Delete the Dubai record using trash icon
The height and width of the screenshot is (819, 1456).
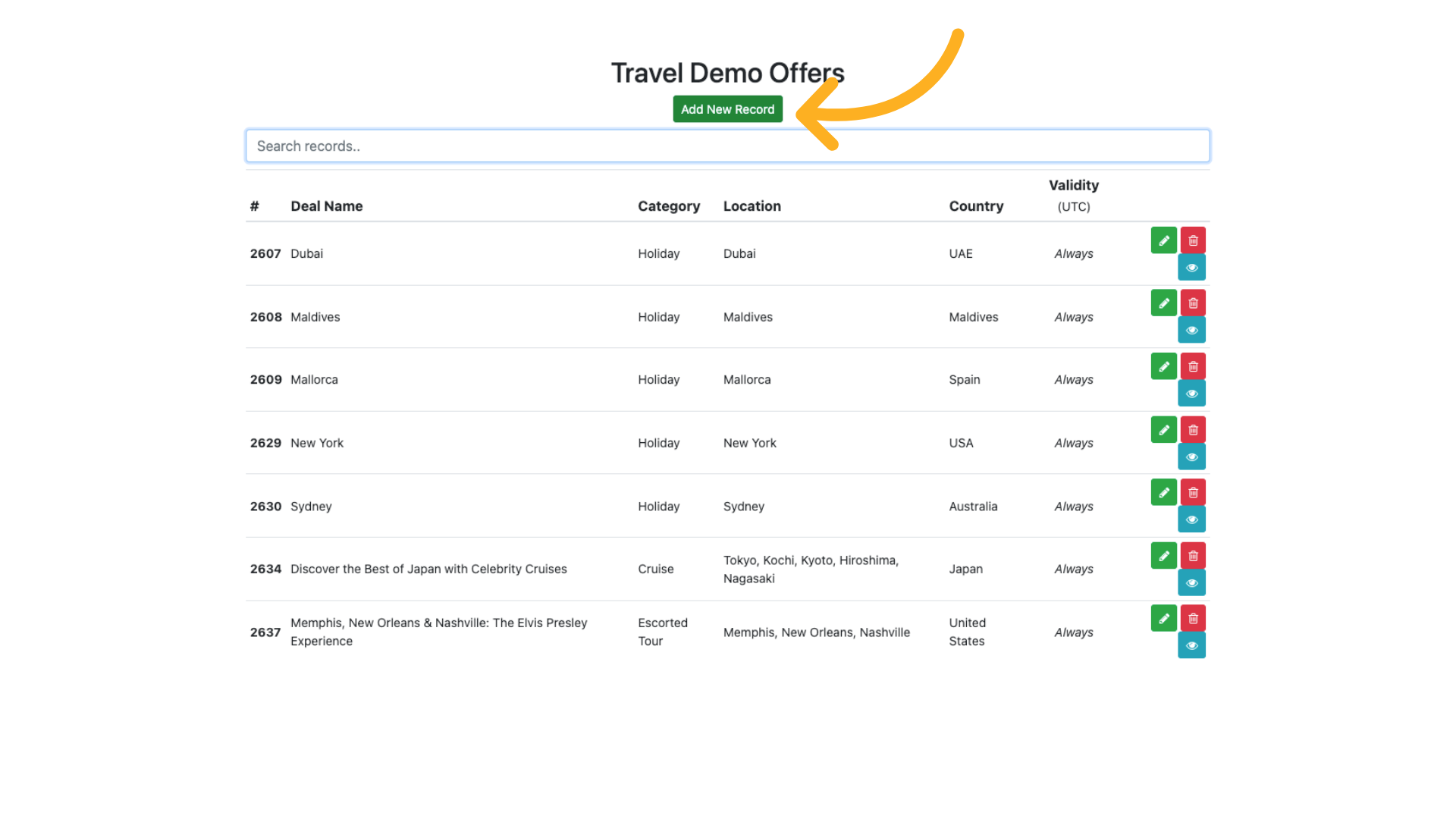[x=1193, y=240]
